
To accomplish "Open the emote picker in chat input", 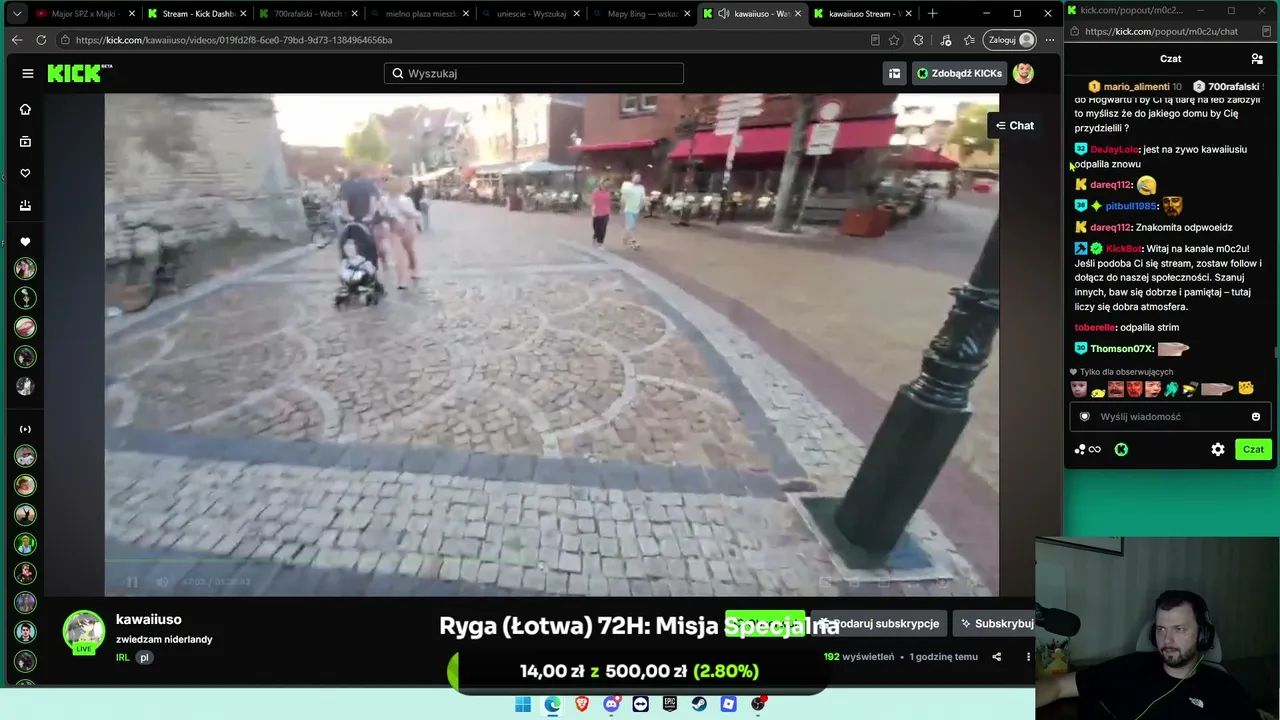I will point(1256,417).
